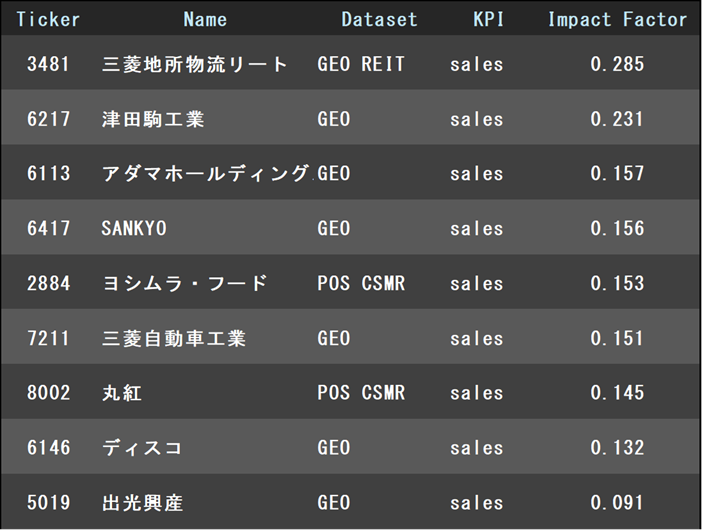Screen dimensions: 702x530
Task: Select the 津田駒工業 row name
Action: click(x=153, y=119)
